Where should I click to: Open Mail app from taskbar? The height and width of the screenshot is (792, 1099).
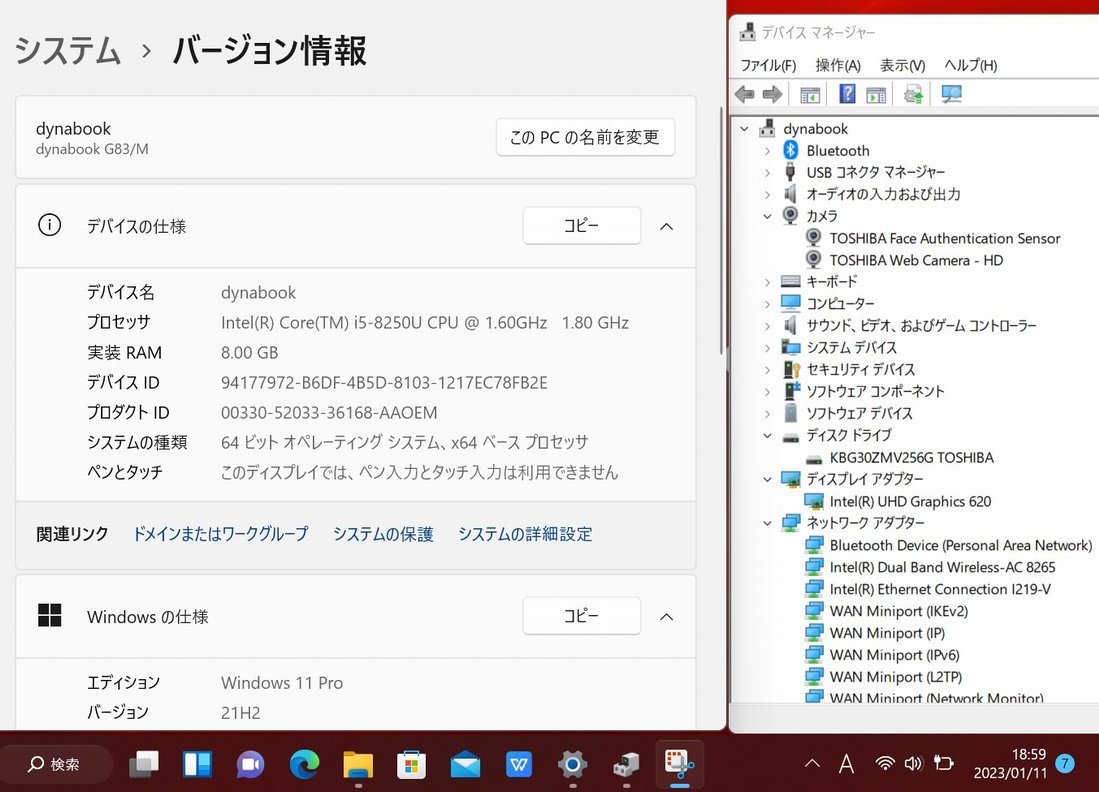[x=465, y=764]
